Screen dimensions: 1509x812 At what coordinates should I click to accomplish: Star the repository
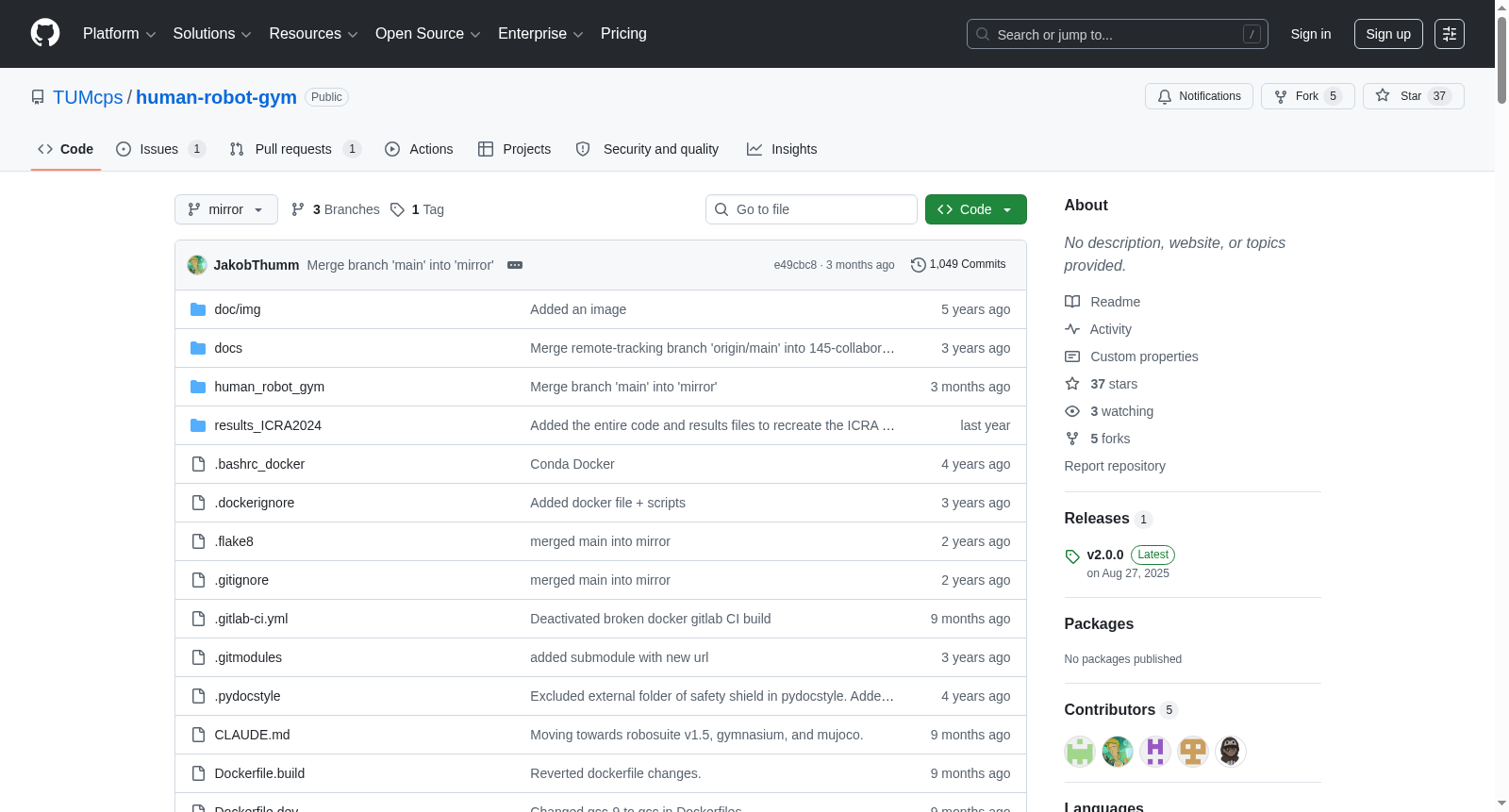[x=1413, y=96]
